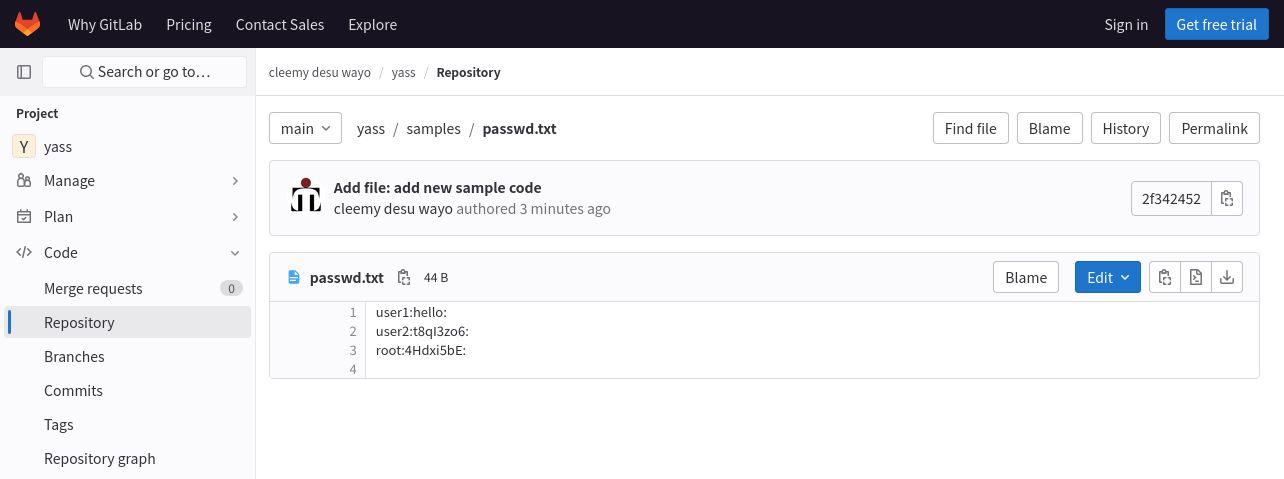1284x479 pixels.
Task: Copy commit SHA 2f342452 icon
Action: (1227, 198)
